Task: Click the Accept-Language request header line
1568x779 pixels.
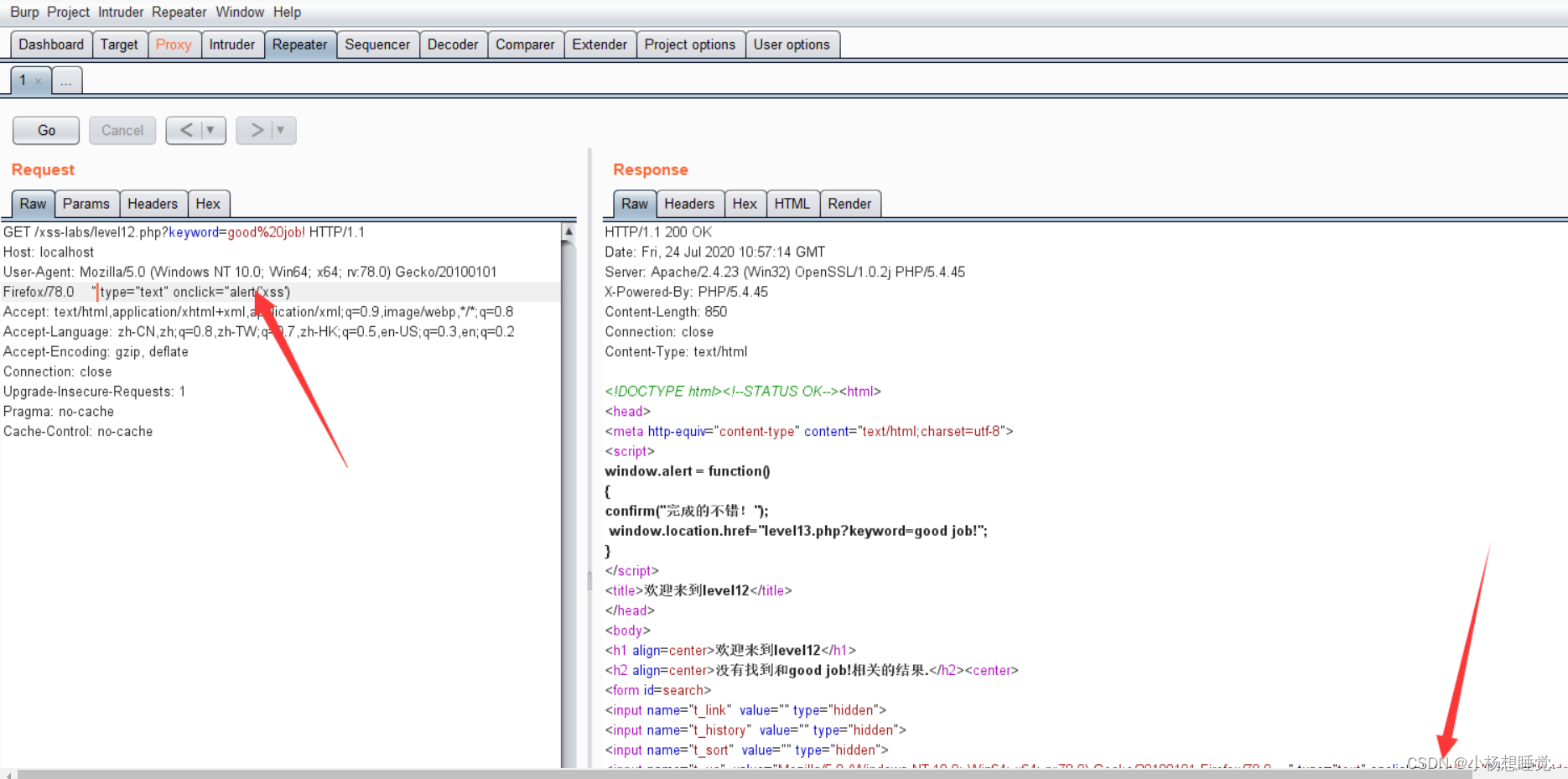Action: tap(259, 333)
